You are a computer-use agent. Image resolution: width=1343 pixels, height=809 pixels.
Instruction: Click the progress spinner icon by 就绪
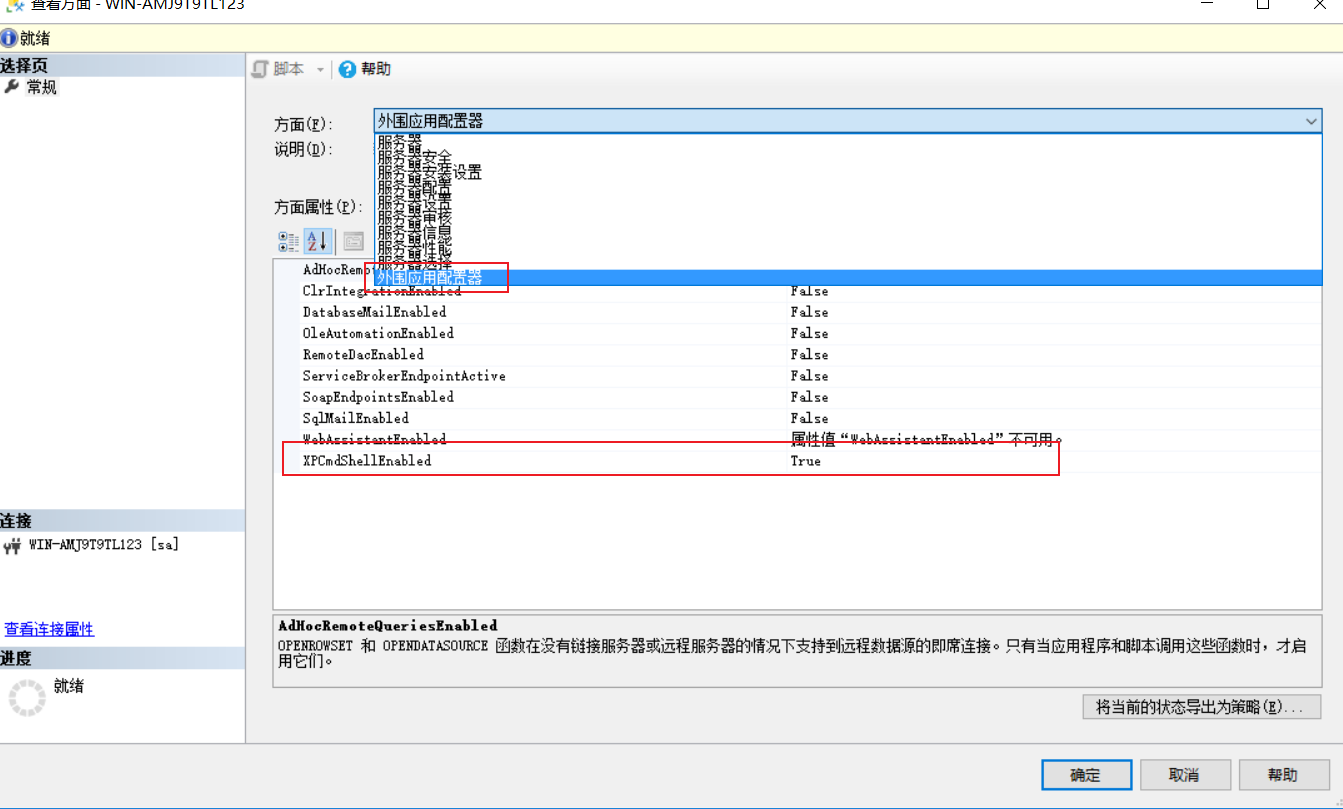click(26, 697)
